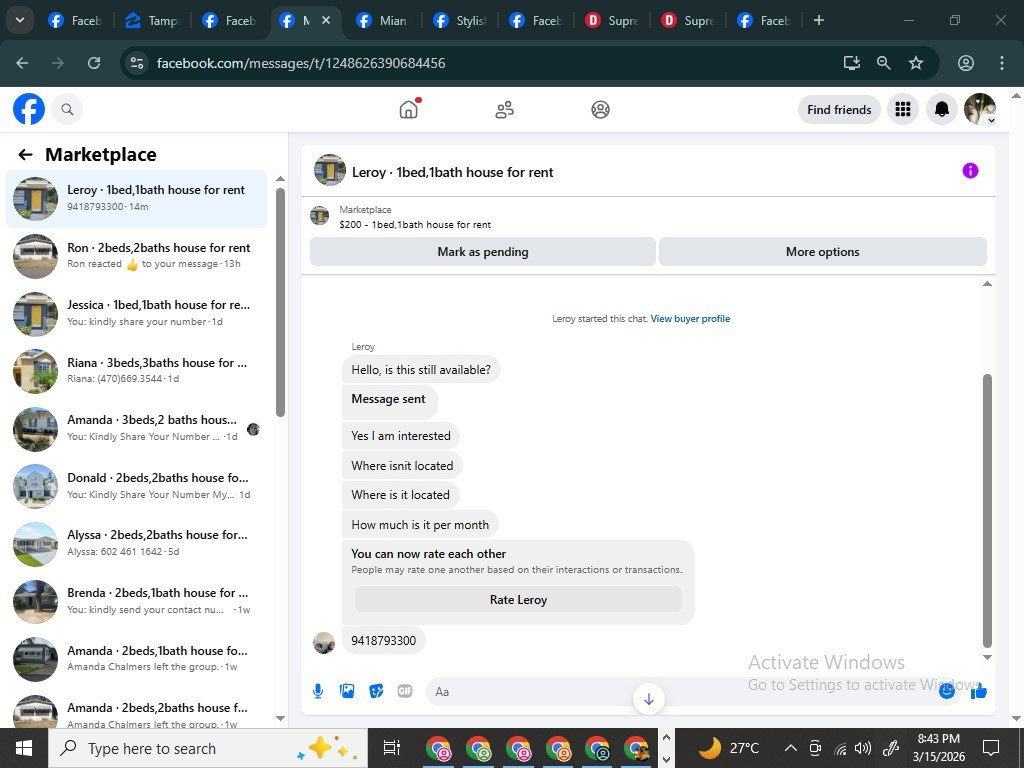1024x768 pixels.
Task: Click Mark as pending
Action: pos(483,252)
